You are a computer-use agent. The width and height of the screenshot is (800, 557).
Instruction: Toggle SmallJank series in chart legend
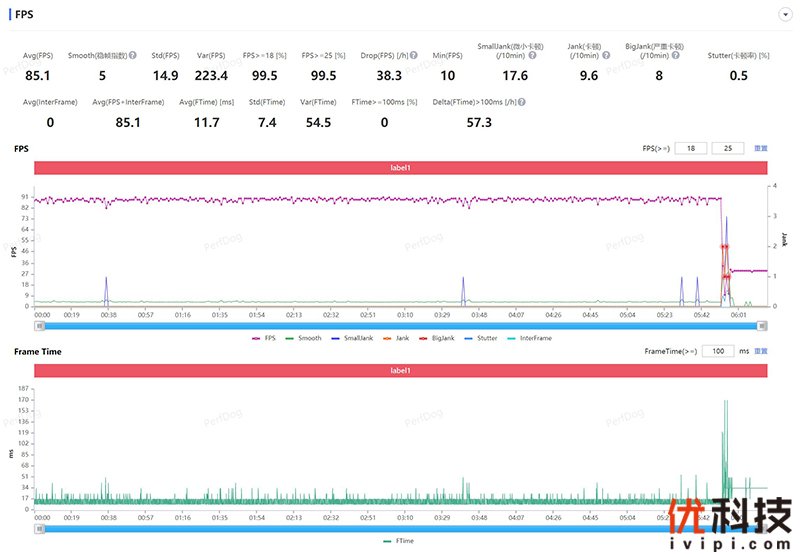point(352,338)
